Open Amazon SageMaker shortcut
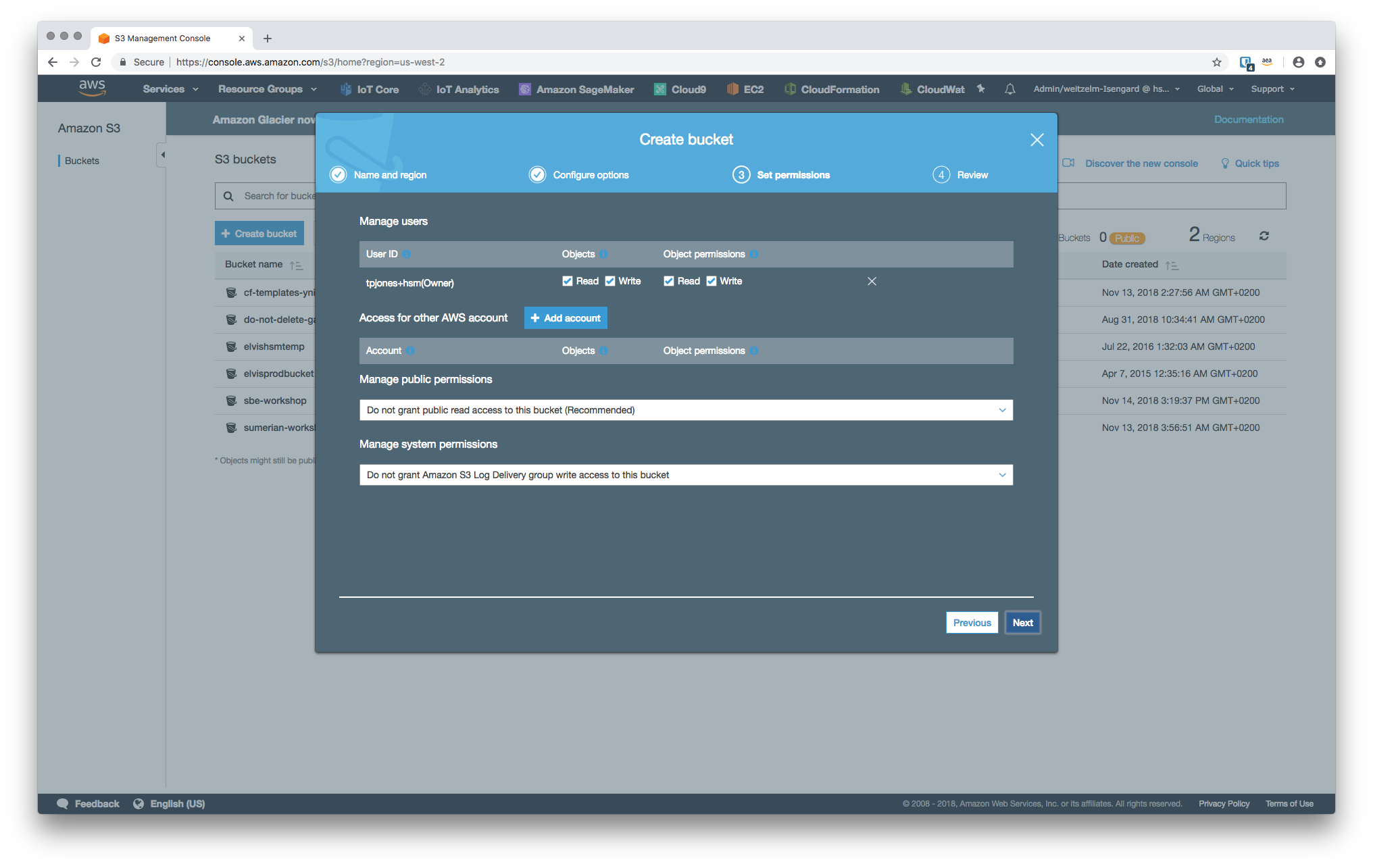The width and height of the screenshot is (1373, 868). pyautogui.click(x=576, y=89)
